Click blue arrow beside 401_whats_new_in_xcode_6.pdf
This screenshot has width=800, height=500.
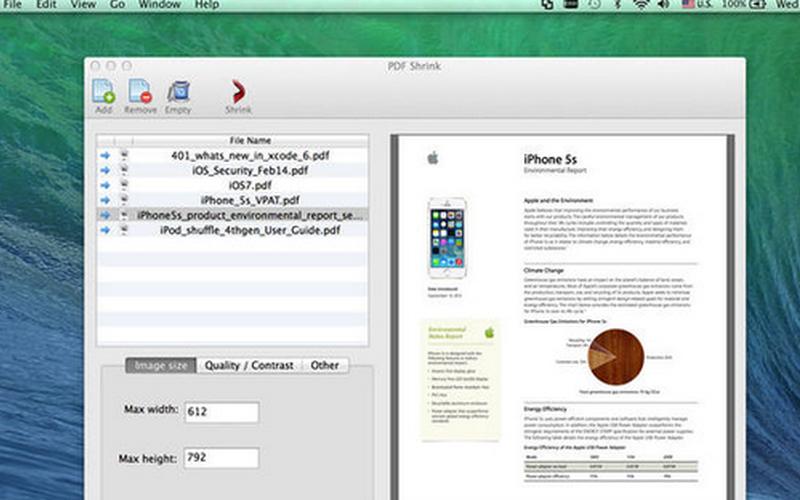click(x=105, y=155)
